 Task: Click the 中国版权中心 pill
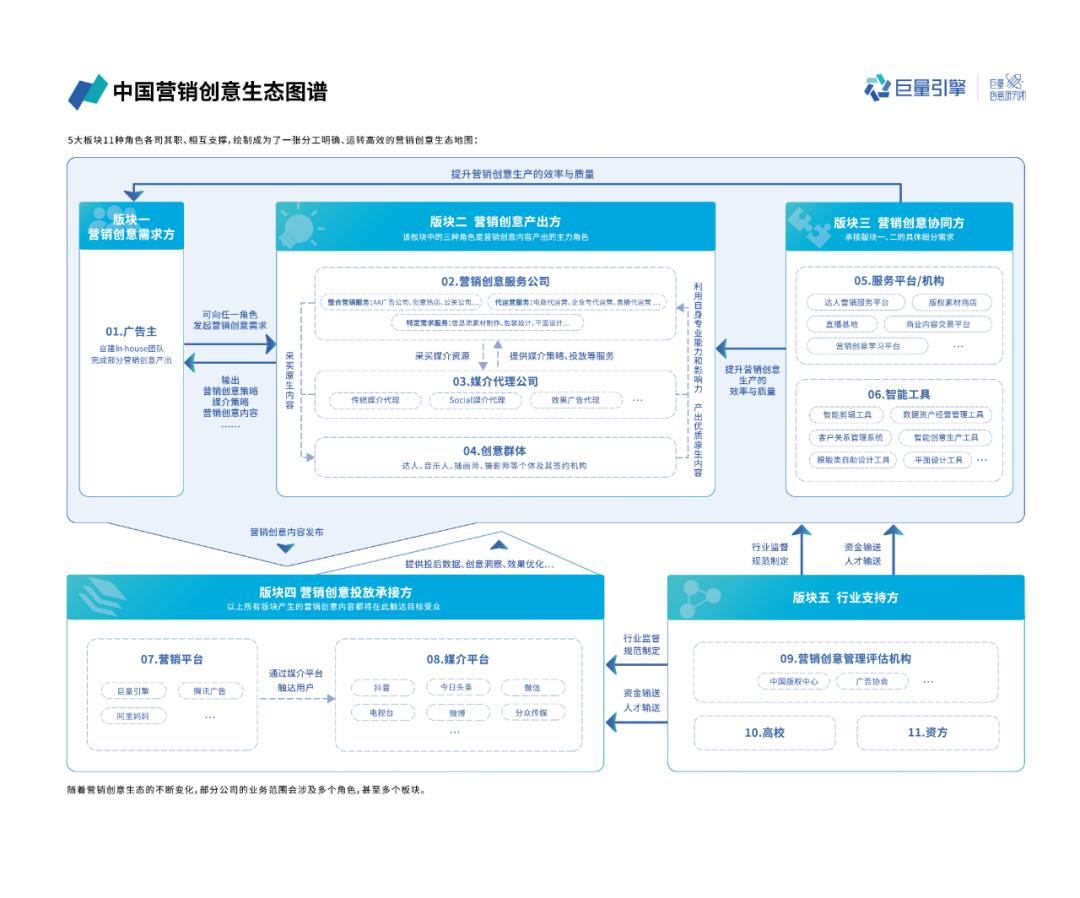793,682
